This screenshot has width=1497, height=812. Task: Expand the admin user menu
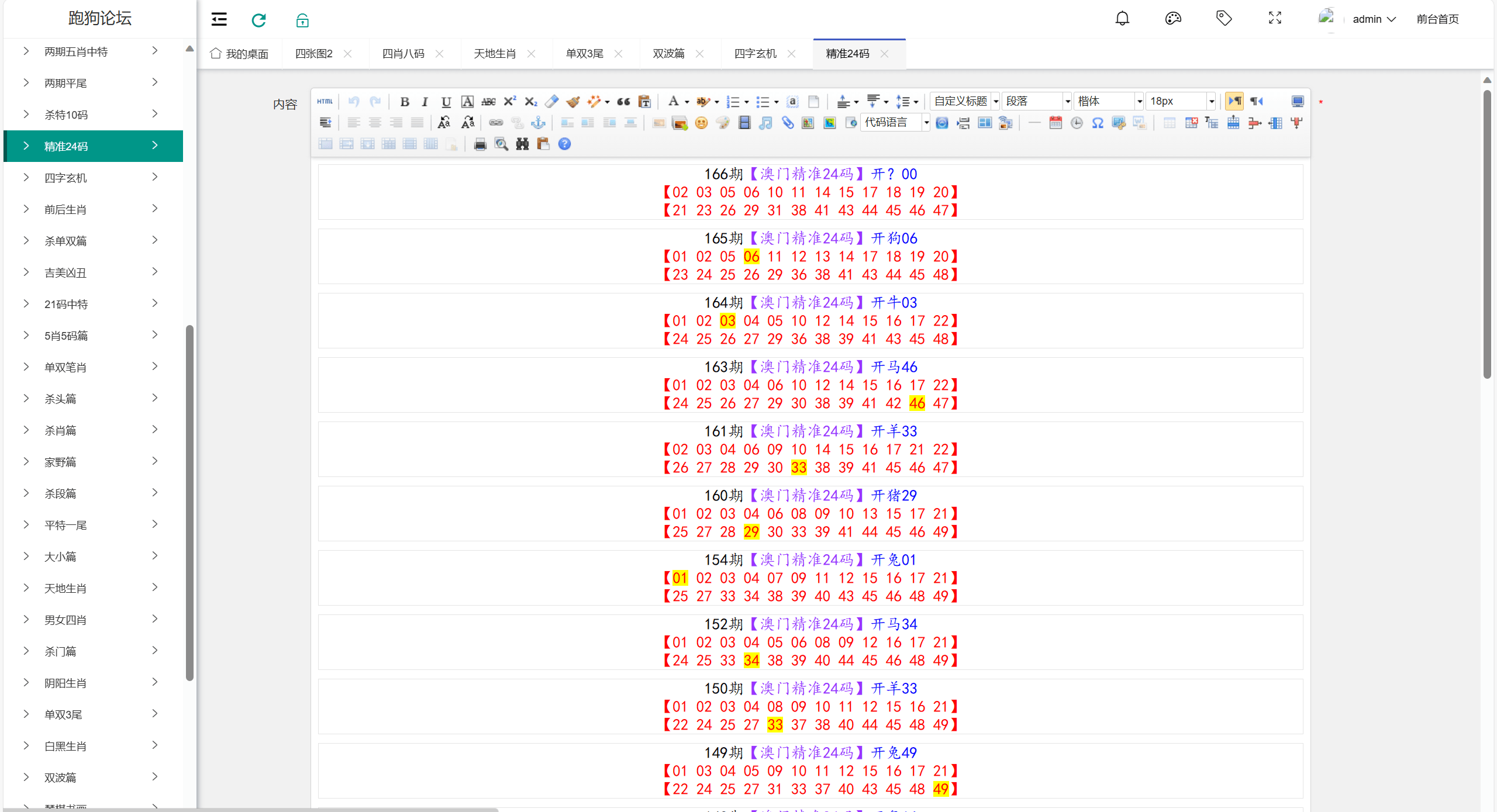1374,19
